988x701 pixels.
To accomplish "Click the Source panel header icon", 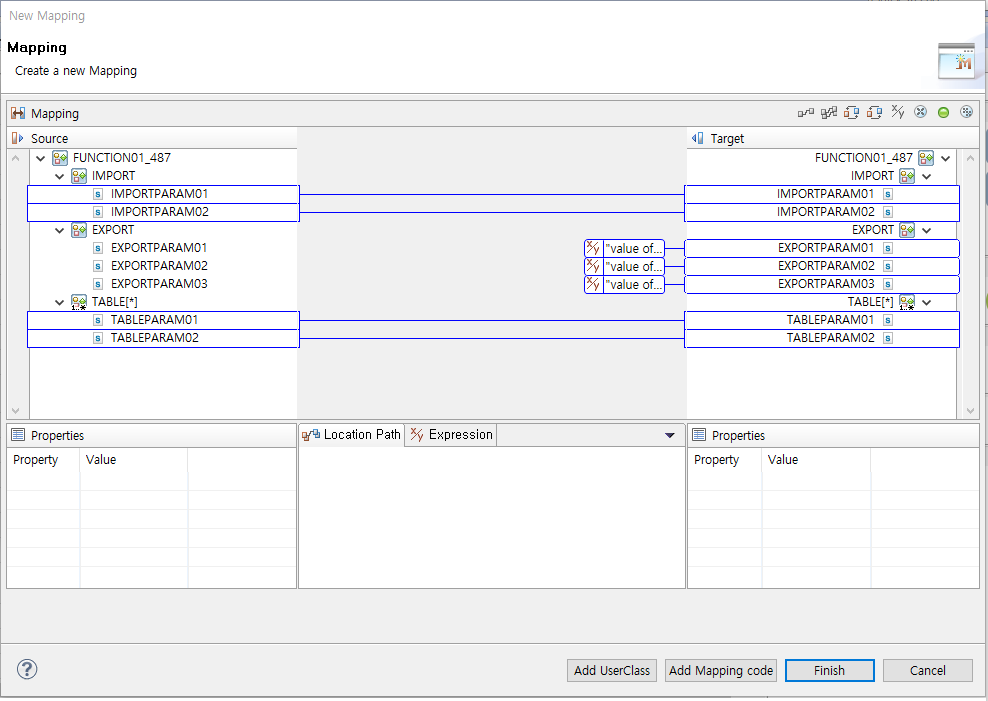I will pyautogui.click(x=15, y=138).
